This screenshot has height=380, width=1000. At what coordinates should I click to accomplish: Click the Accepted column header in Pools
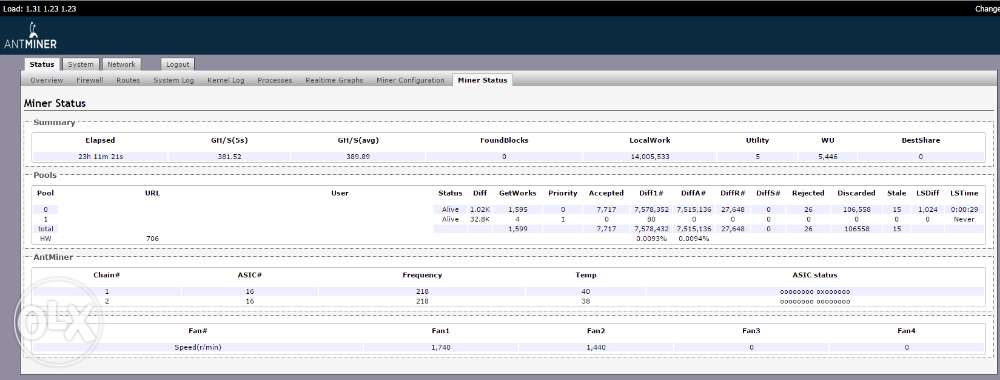(x=606, y=193)
